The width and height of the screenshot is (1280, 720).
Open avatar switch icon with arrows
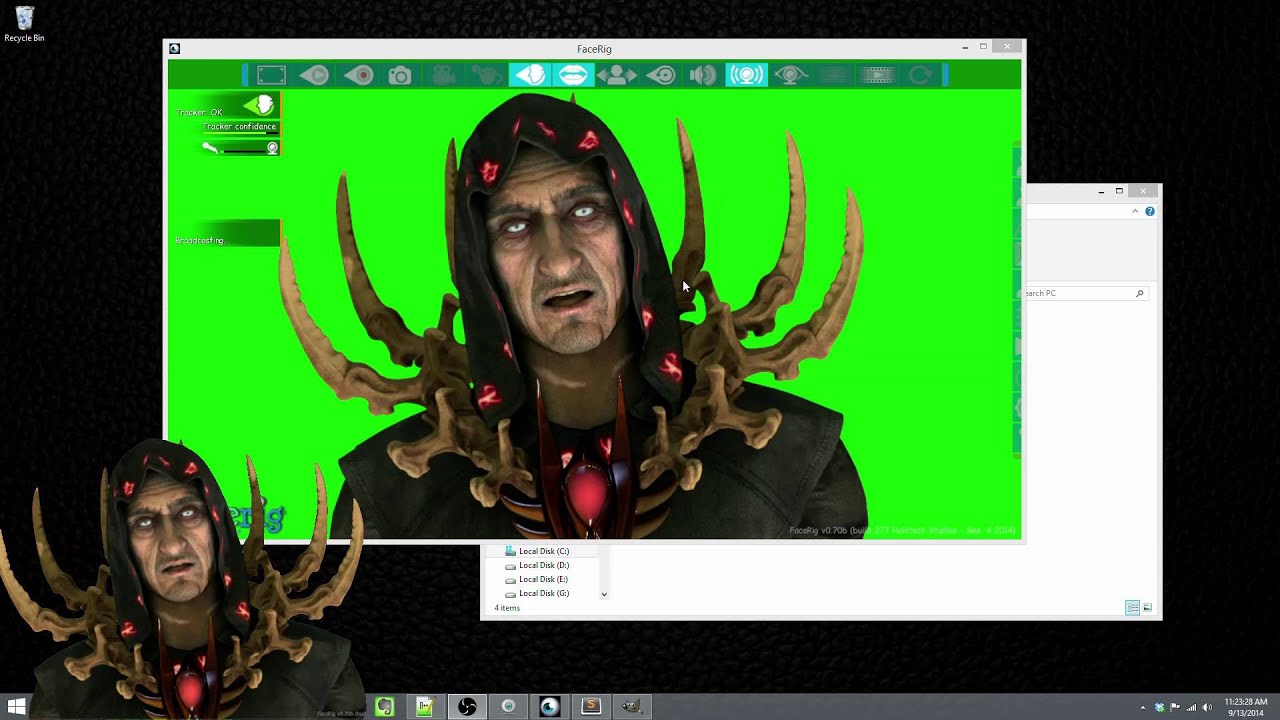[617, 75]
